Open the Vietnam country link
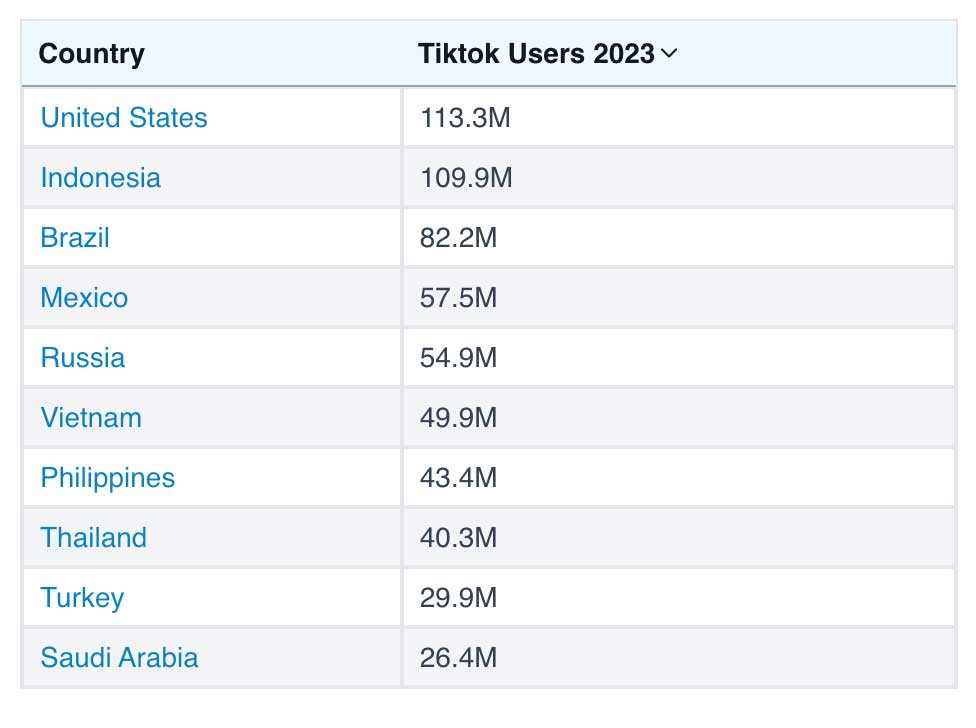The height and width of the screenshot is (728, 976). click(90, 418)
